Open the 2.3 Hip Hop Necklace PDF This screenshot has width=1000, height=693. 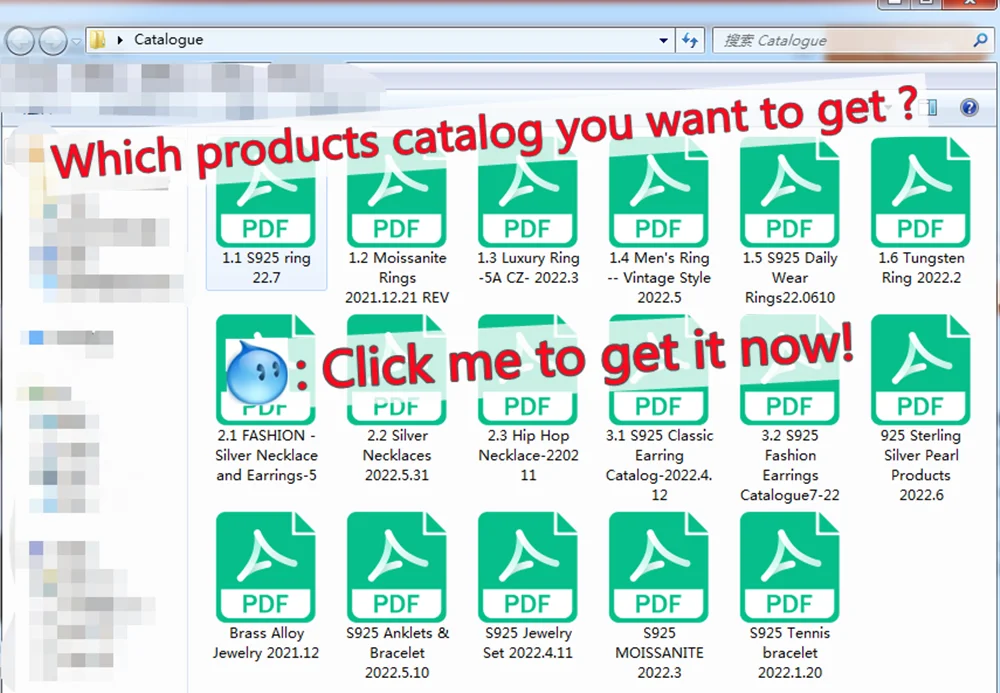528,398
